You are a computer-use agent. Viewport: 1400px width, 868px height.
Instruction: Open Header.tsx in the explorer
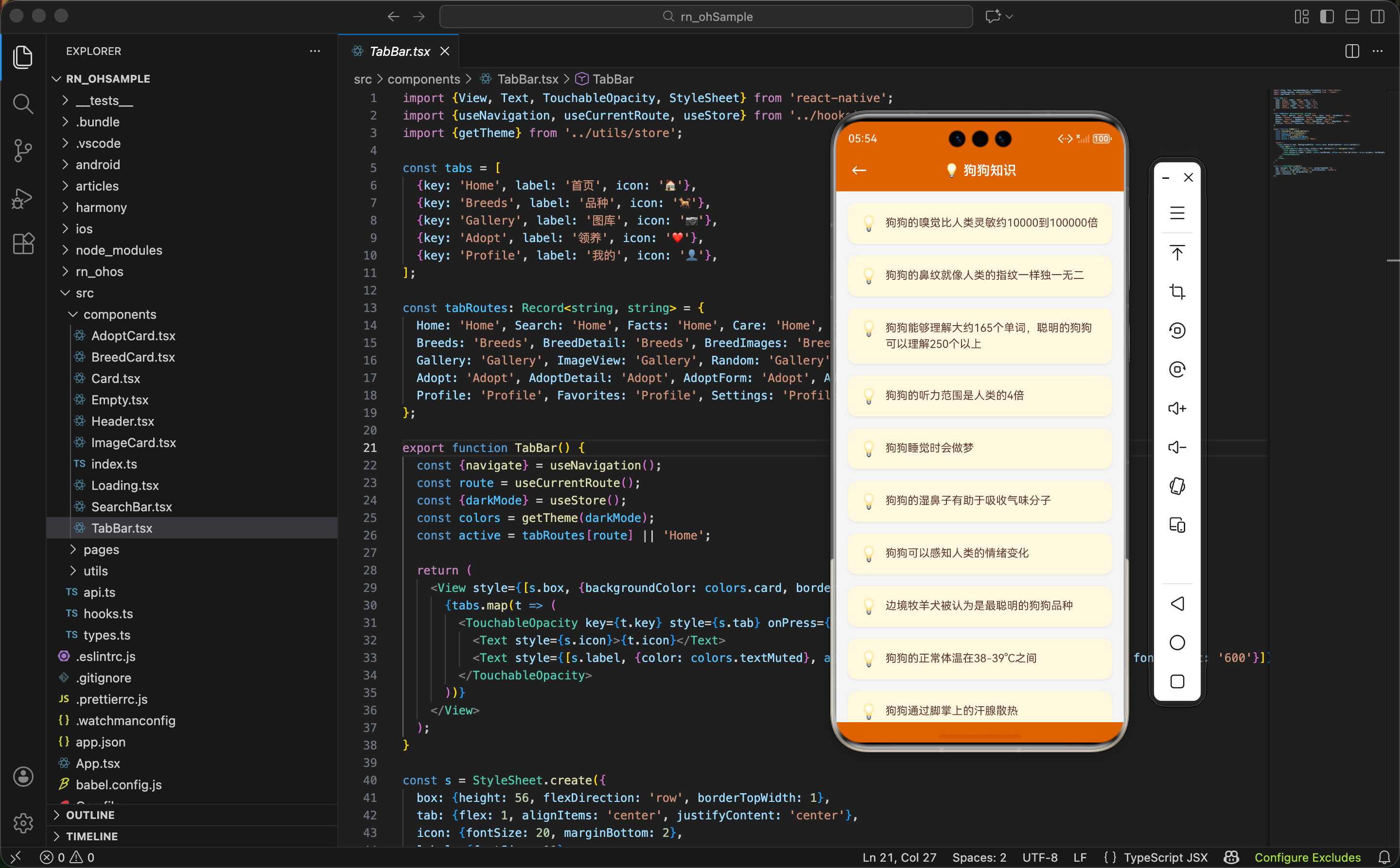pos(122,421)
